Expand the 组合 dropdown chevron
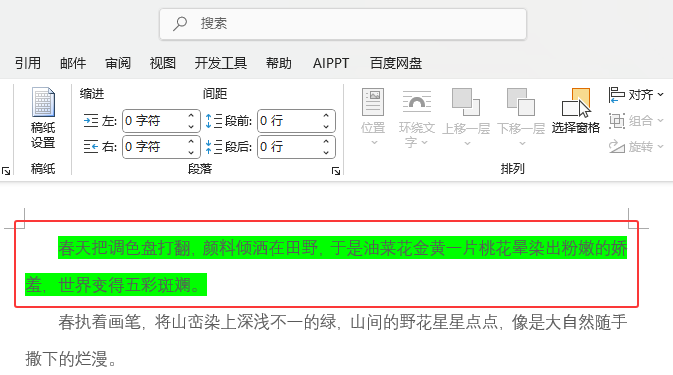Viewport: 673px width, 375px height. [x=661, y=121]
